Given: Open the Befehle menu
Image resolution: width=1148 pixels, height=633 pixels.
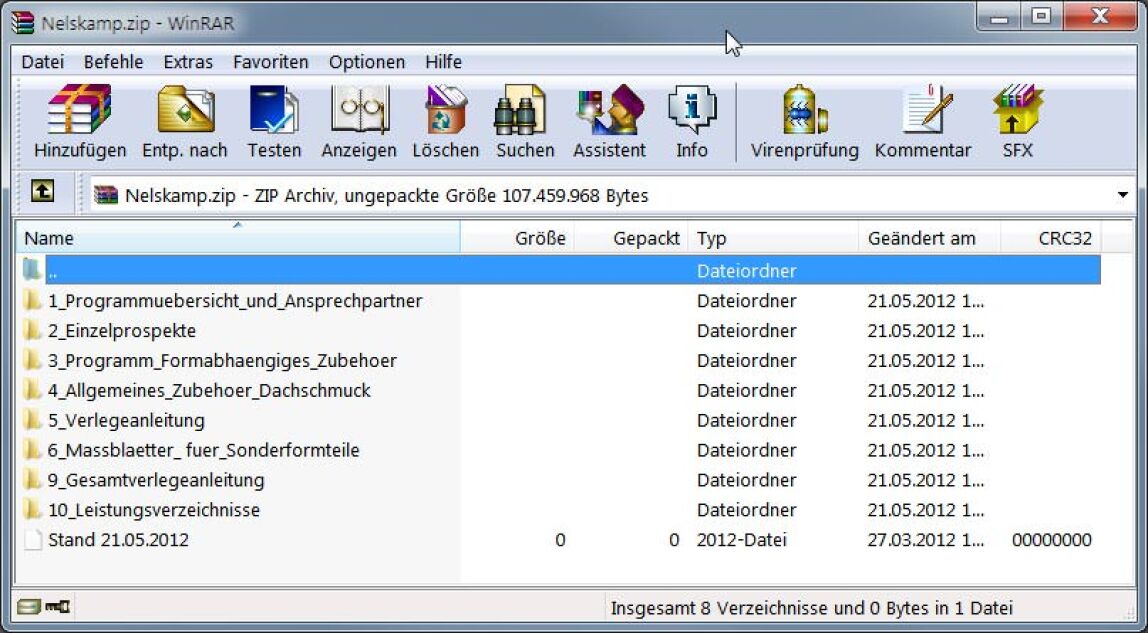Looking at the screenshot, I should click(113, 62).
